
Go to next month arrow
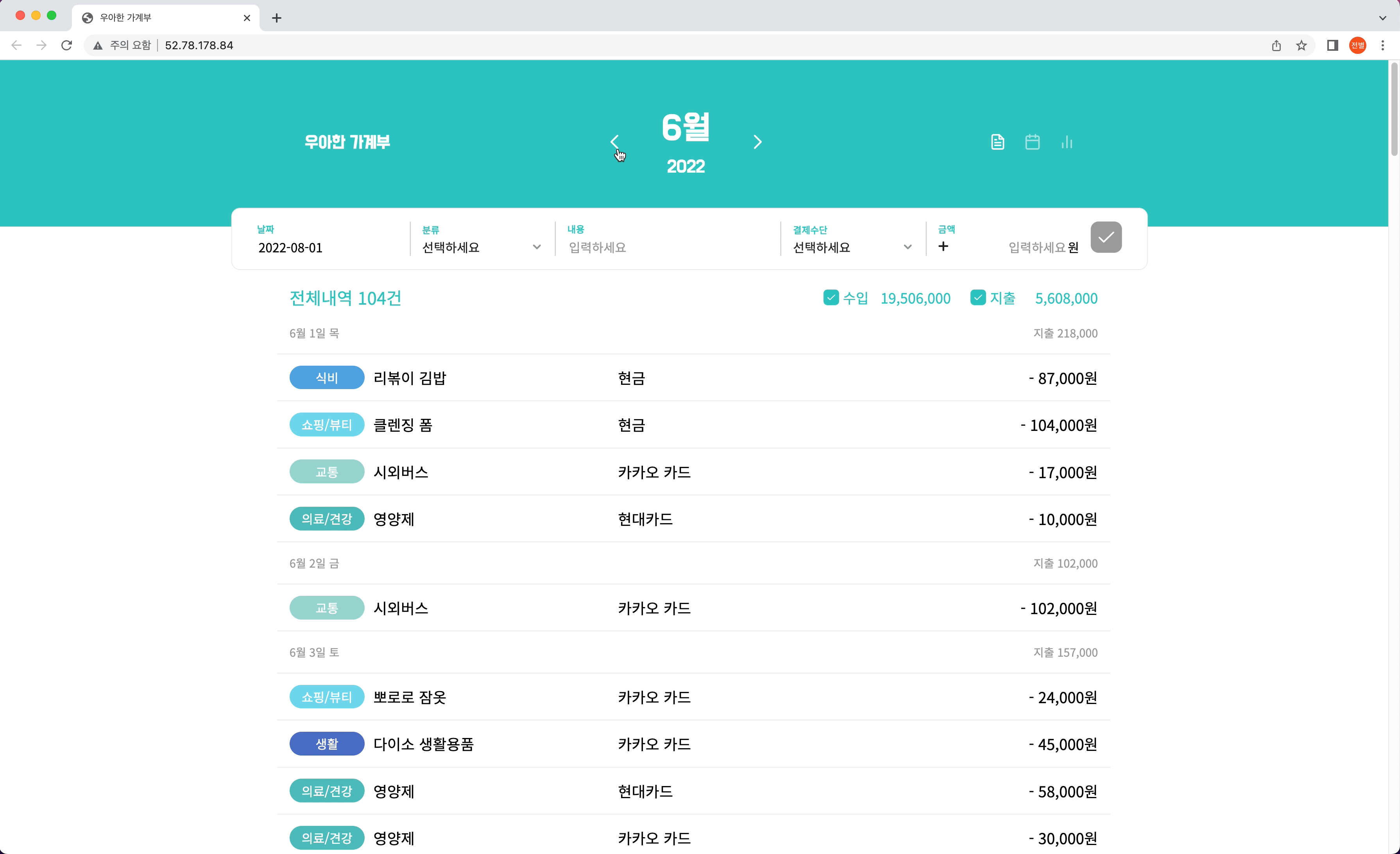757,142
